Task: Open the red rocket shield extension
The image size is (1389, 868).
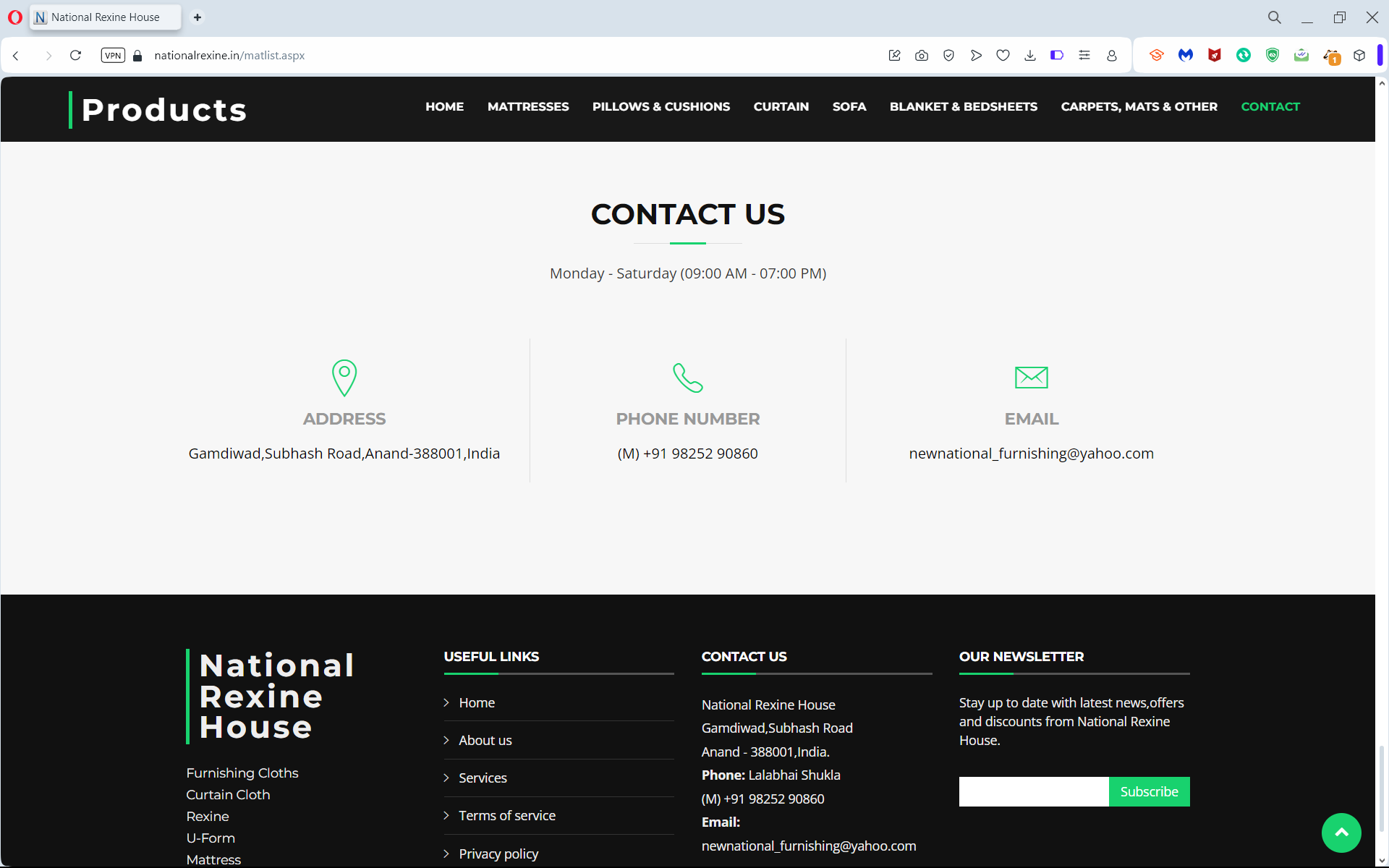Action: [x=1215, y=55]
